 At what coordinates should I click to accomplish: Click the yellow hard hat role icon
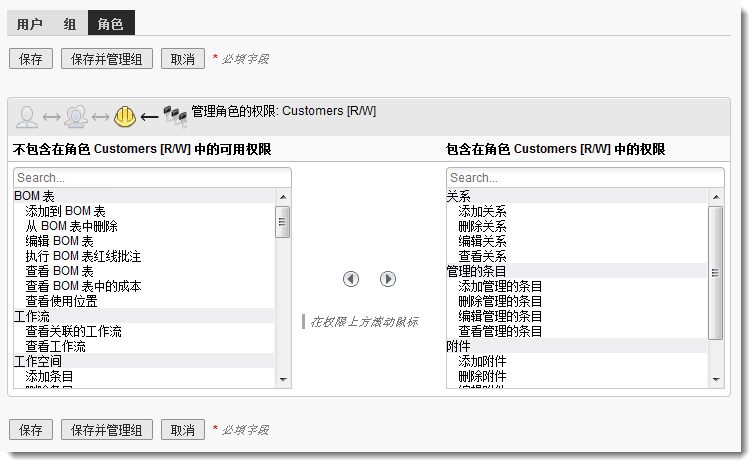[125, 117]
